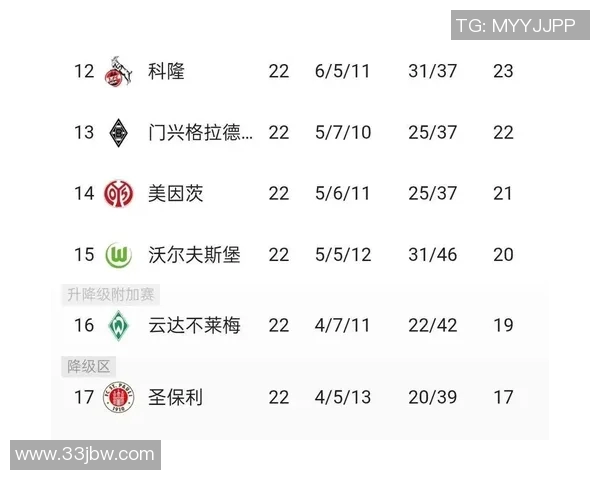Open the 科隆 team name

pyautogui.click(x=165, y=72)
